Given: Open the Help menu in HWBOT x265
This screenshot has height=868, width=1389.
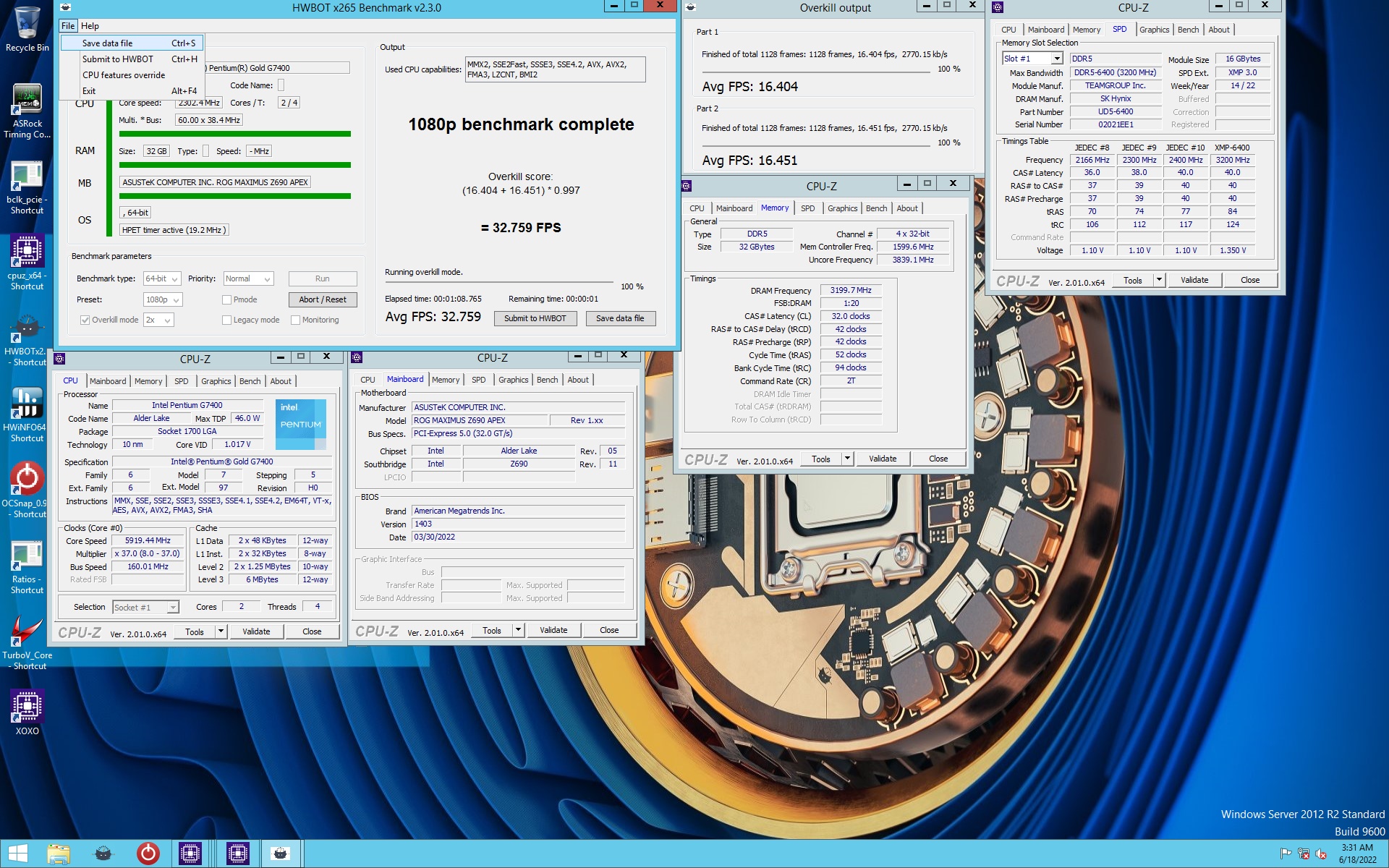Looking at the screenshot, I should coord(90,26).
